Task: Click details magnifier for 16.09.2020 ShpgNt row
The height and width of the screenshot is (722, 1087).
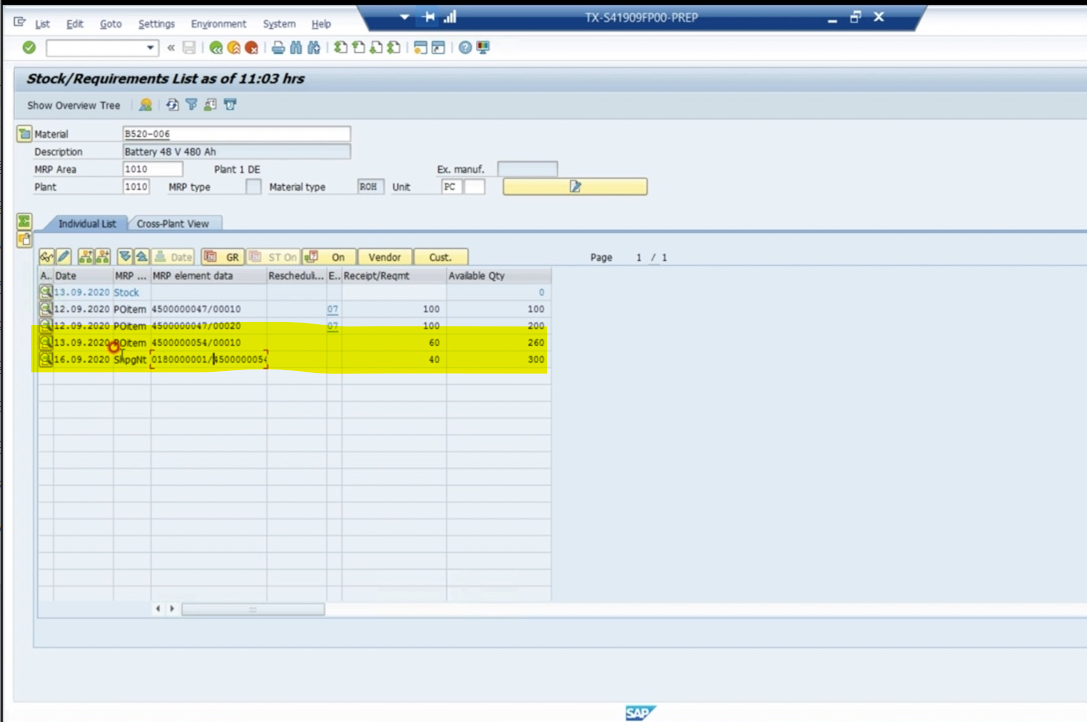Action: click(x=46, y=359)
